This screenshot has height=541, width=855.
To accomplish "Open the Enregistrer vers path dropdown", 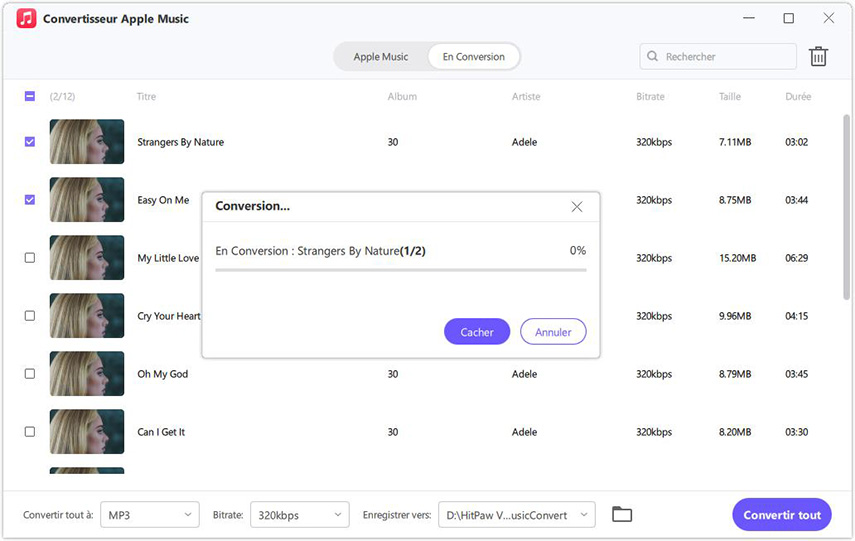I will [517, 515].
